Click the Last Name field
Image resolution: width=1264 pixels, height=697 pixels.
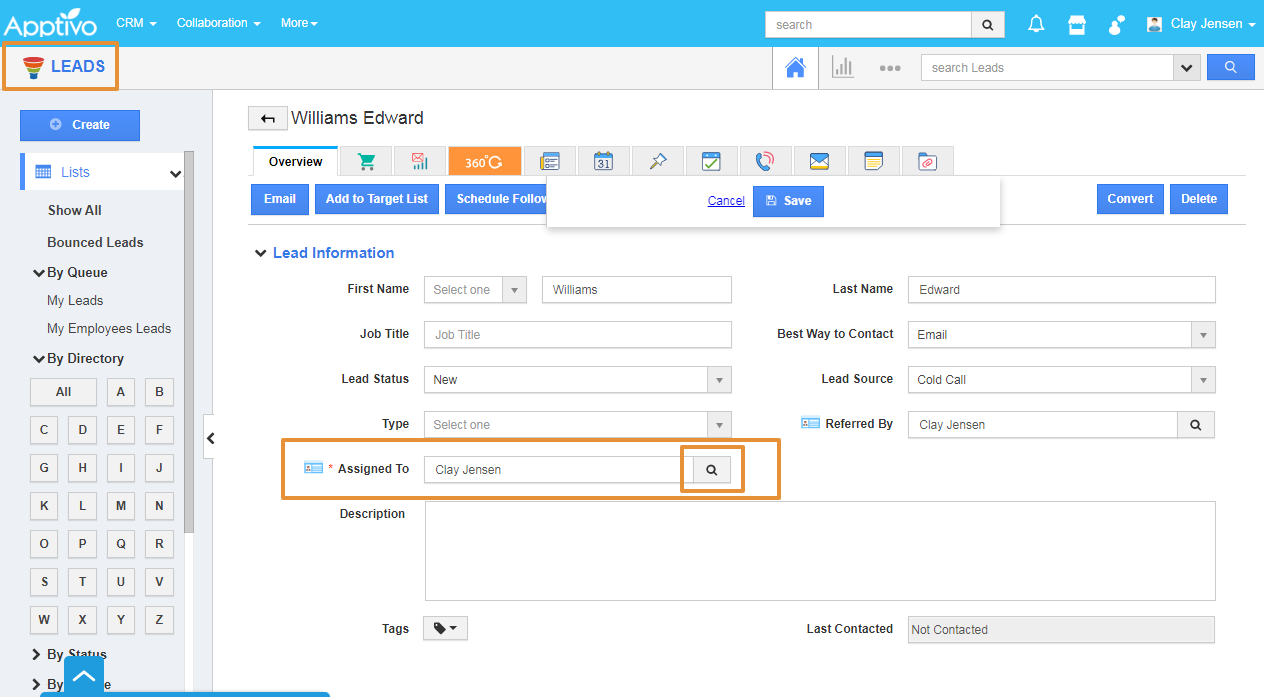pyautogui.click(x=1062, y=290)
